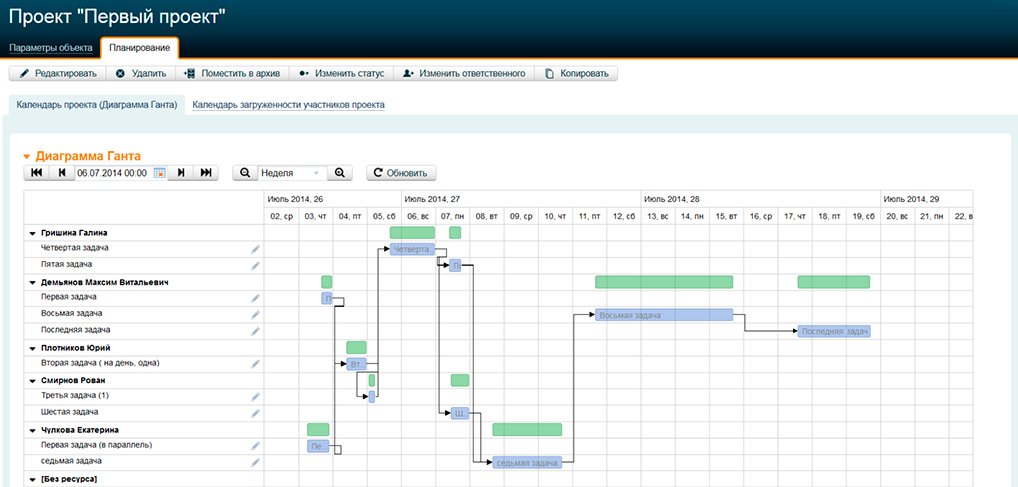This screenshot has height=487, width=1018.
Task: Refresh the chart with Обновить
Action: pyautogui.click(x=401, y=173)
